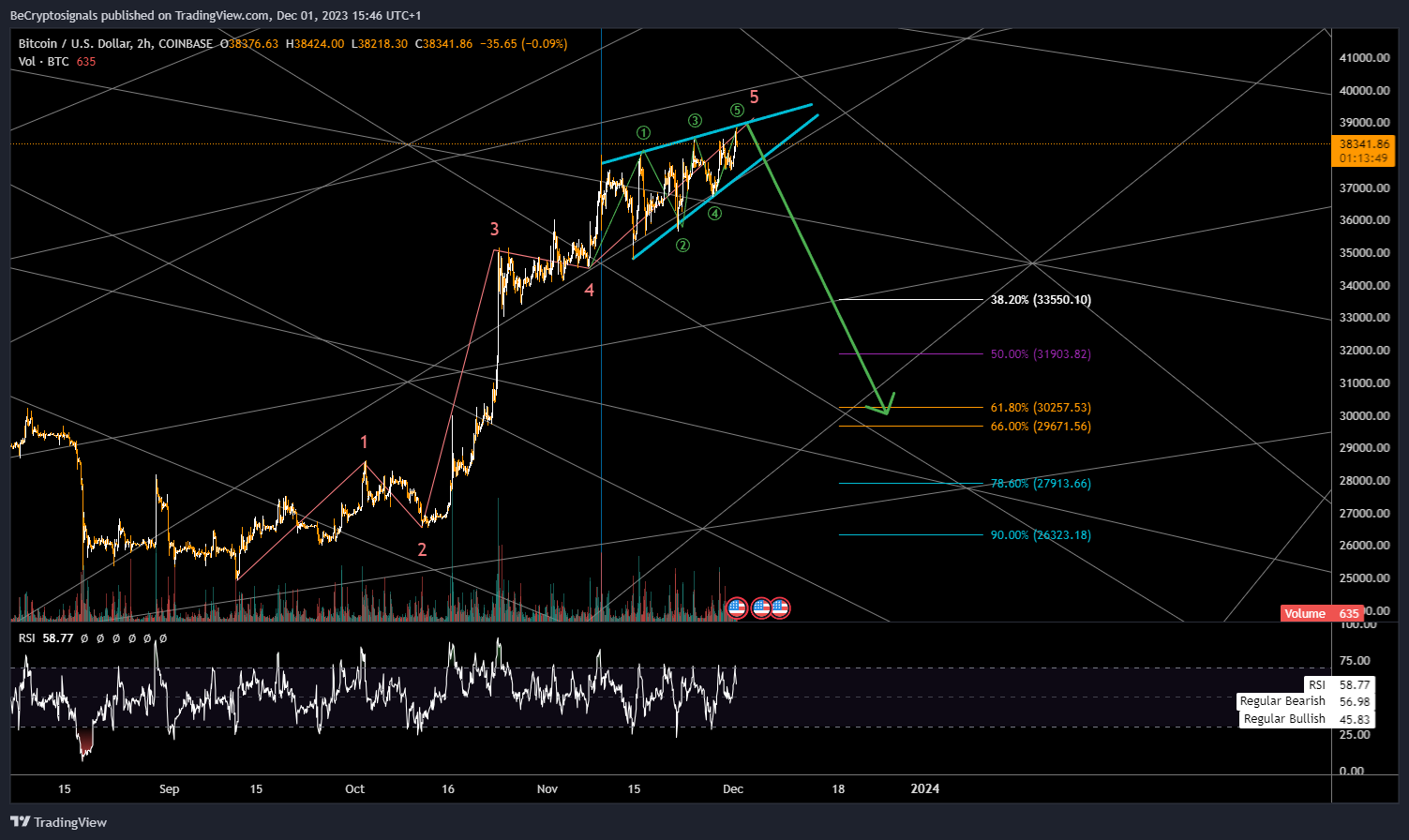Image resolution: width=1409 pixels, height=840 pixels.
Task: Click the RSI scale value 0.00
Action: 1352,772
